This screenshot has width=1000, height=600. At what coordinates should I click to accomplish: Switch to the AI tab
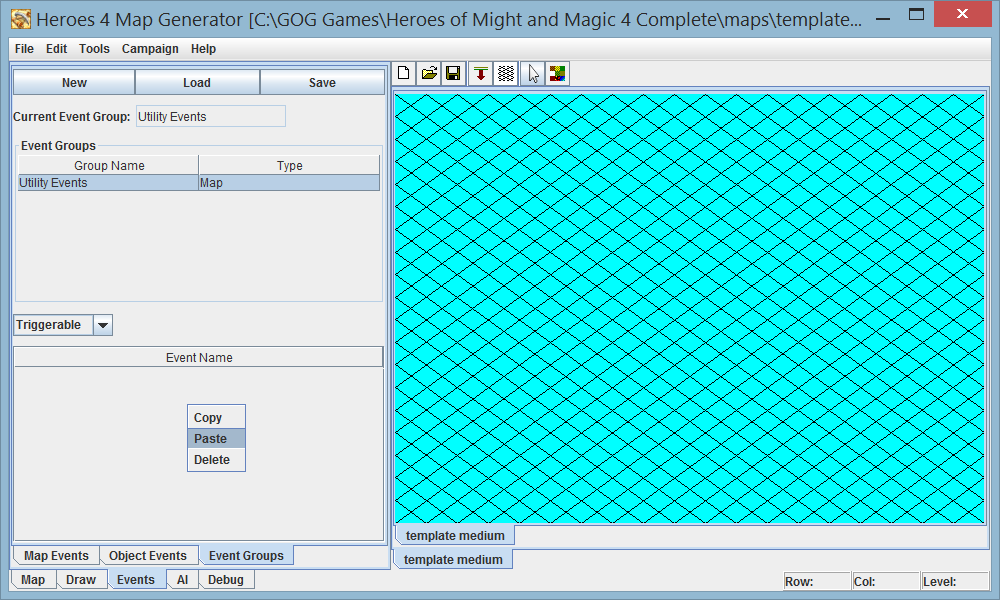click(182, 580)
